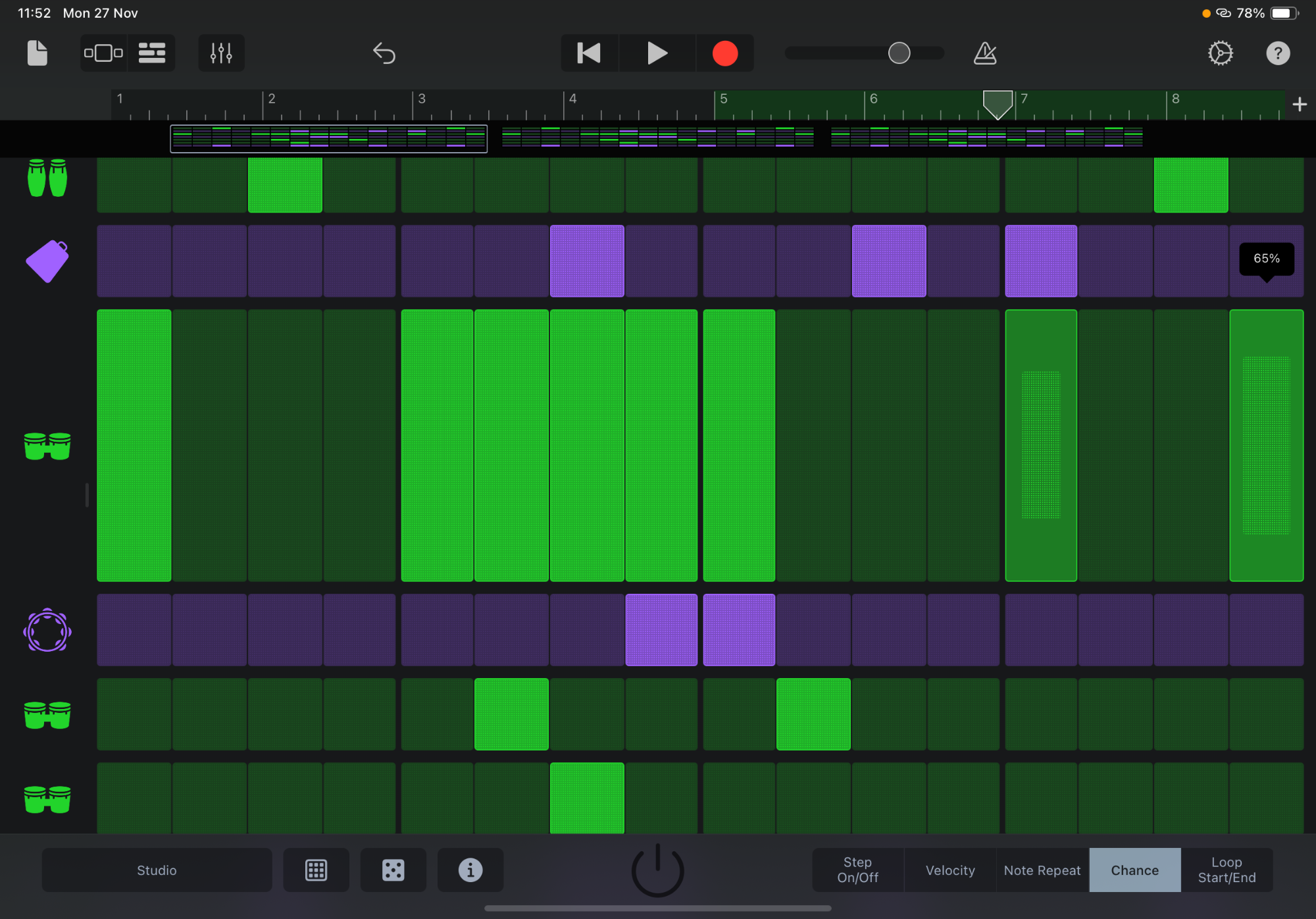Tap the tambourine row instrument icon
Viewport: 1316px width, 919px height.
tap(47, 630)
